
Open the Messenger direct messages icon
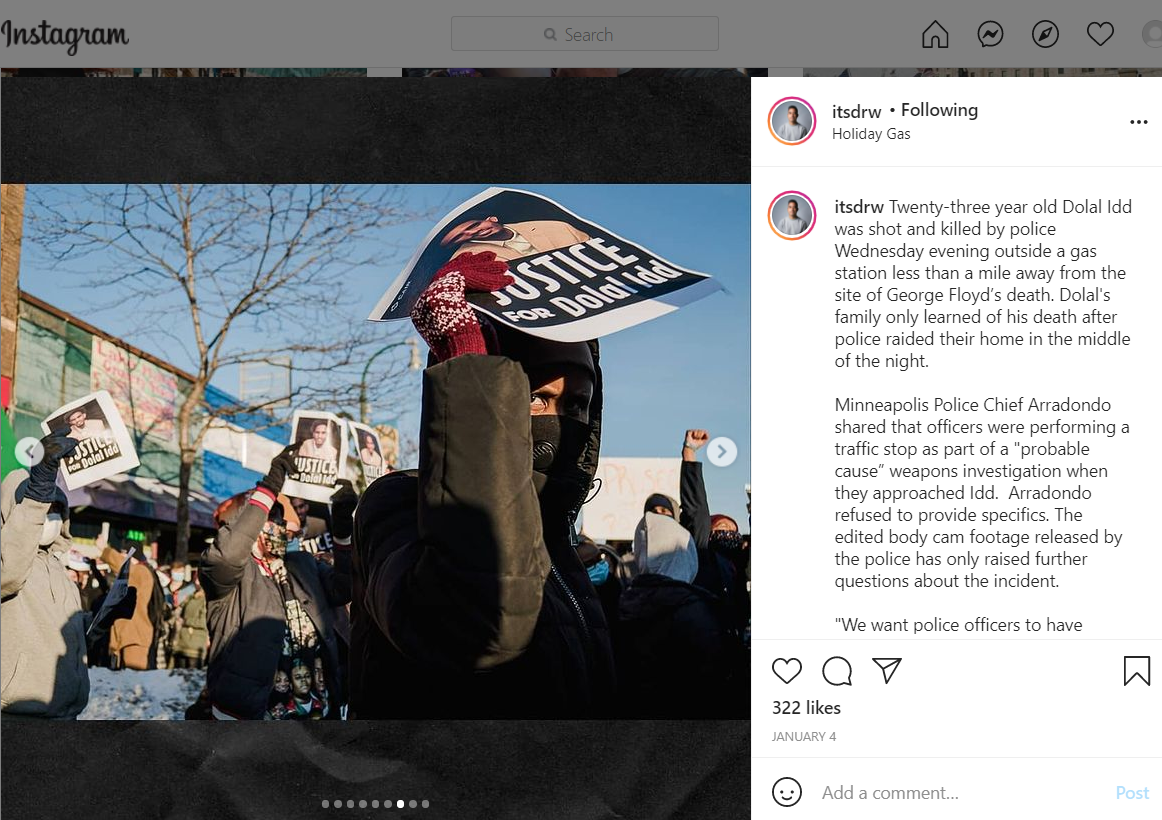pyautogui.click(x=990, y=34)
